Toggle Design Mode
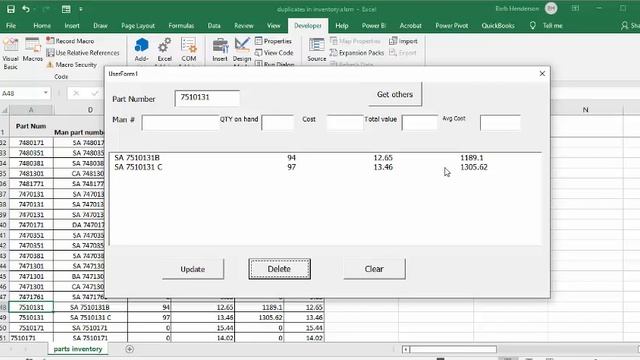The image size is (640, 360). (x=242, y=50)
